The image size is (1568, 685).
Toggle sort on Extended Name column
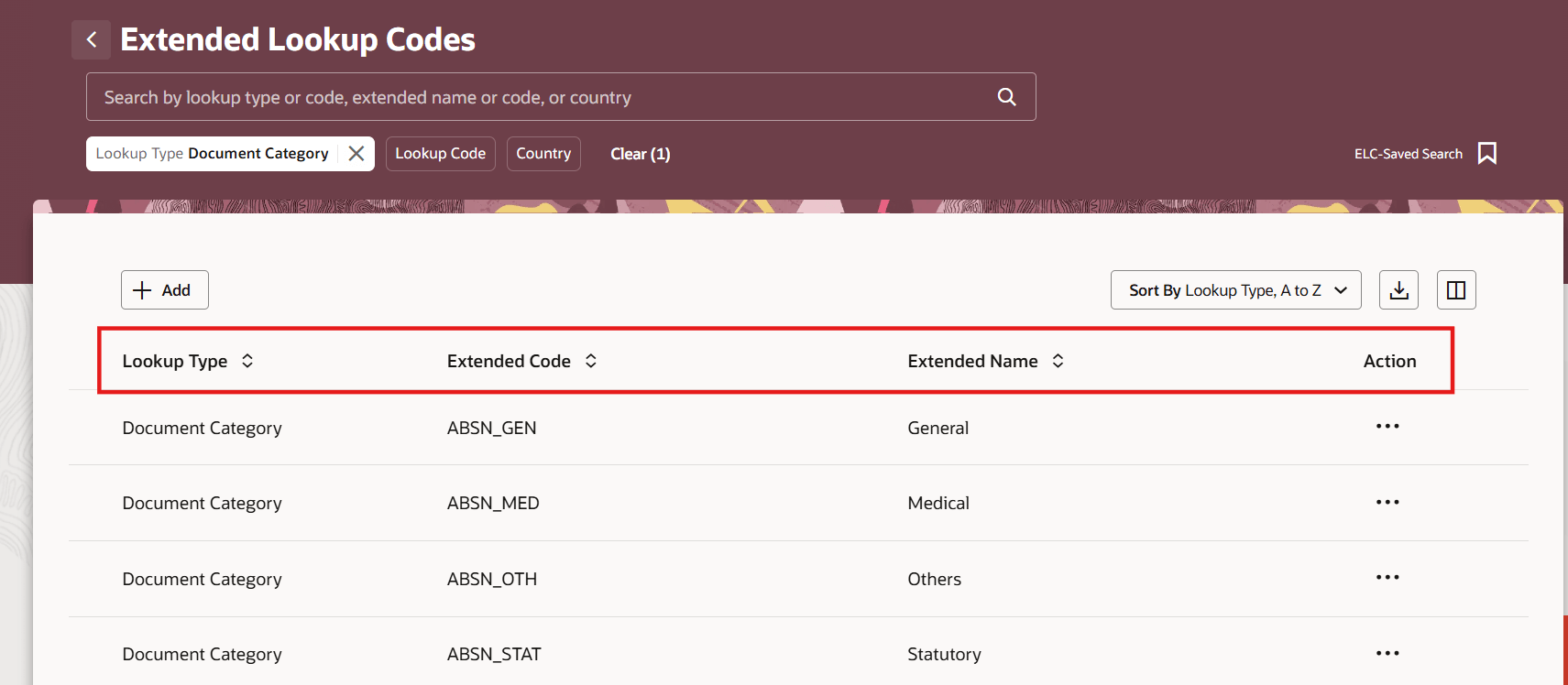click(1058, 361)
